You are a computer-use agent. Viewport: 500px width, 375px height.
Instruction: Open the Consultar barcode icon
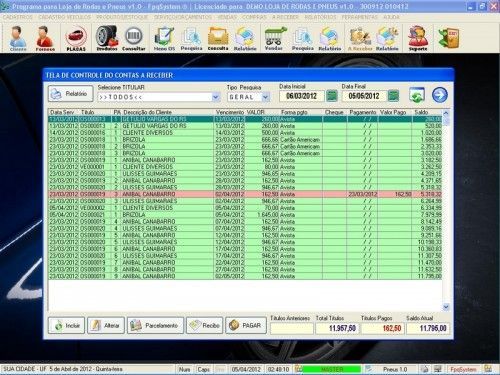pos(134,38)
